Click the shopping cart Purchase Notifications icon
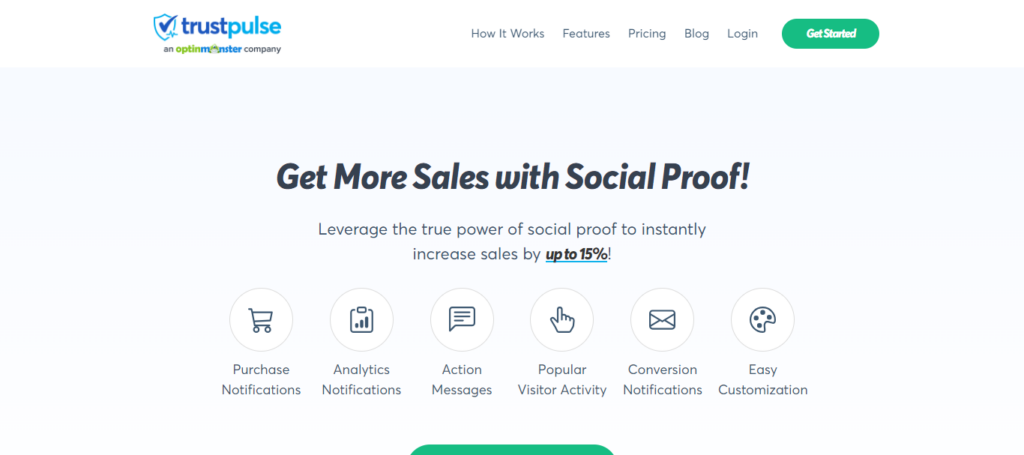The height and width of the screenshot is (455, 1024). tap(261, 320)
